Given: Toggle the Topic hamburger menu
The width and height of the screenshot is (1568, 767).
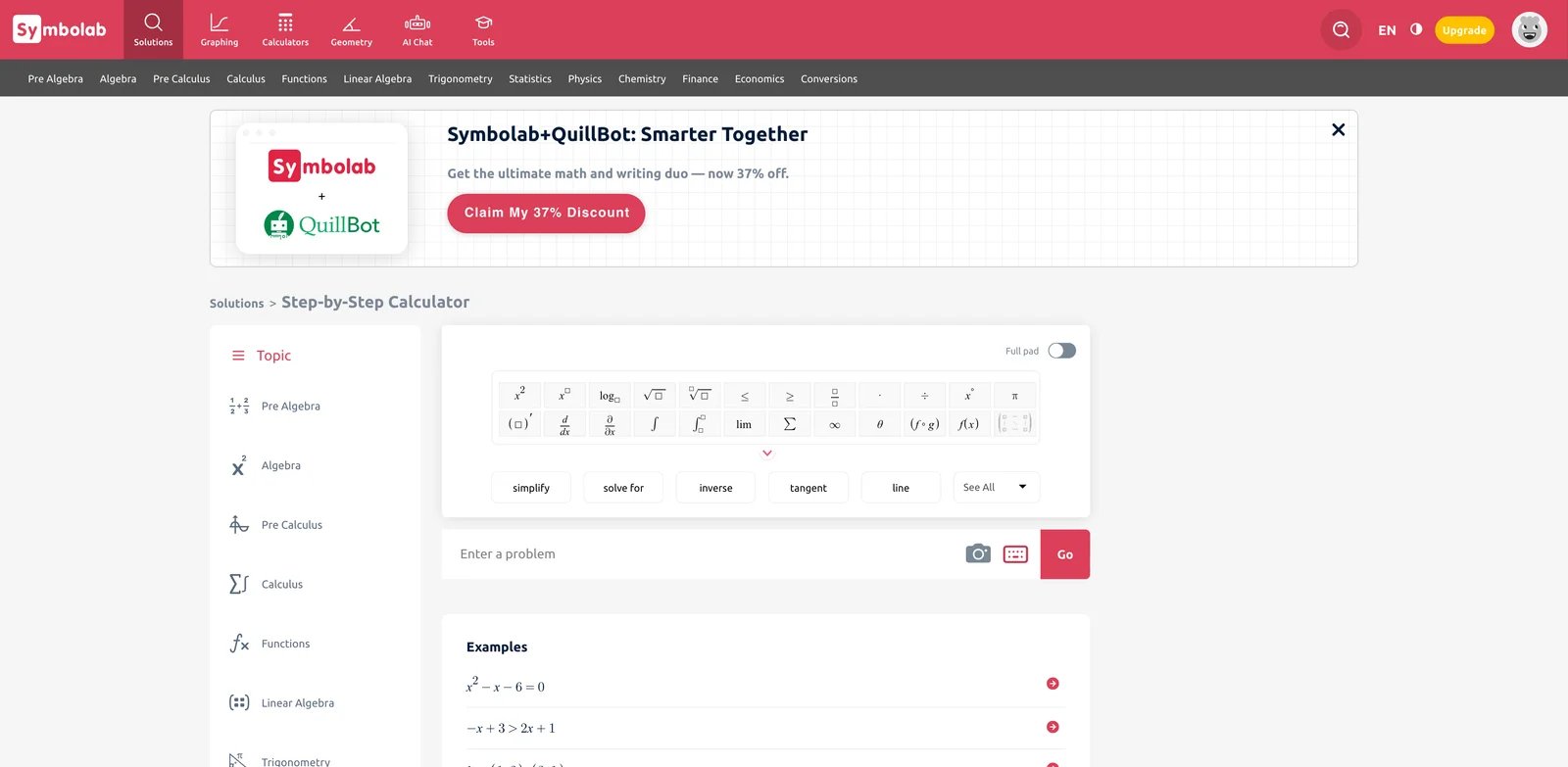Looking at the screenshot, I should (x=238, y=356).
